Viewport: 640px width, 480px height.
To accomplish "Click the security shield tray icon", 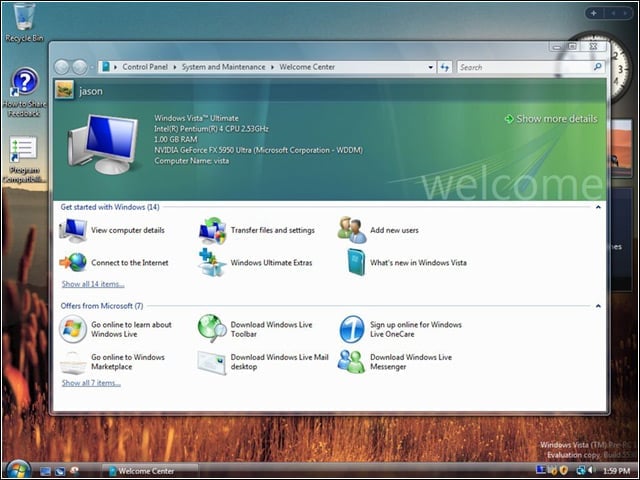I will click(x=565, y=471).
